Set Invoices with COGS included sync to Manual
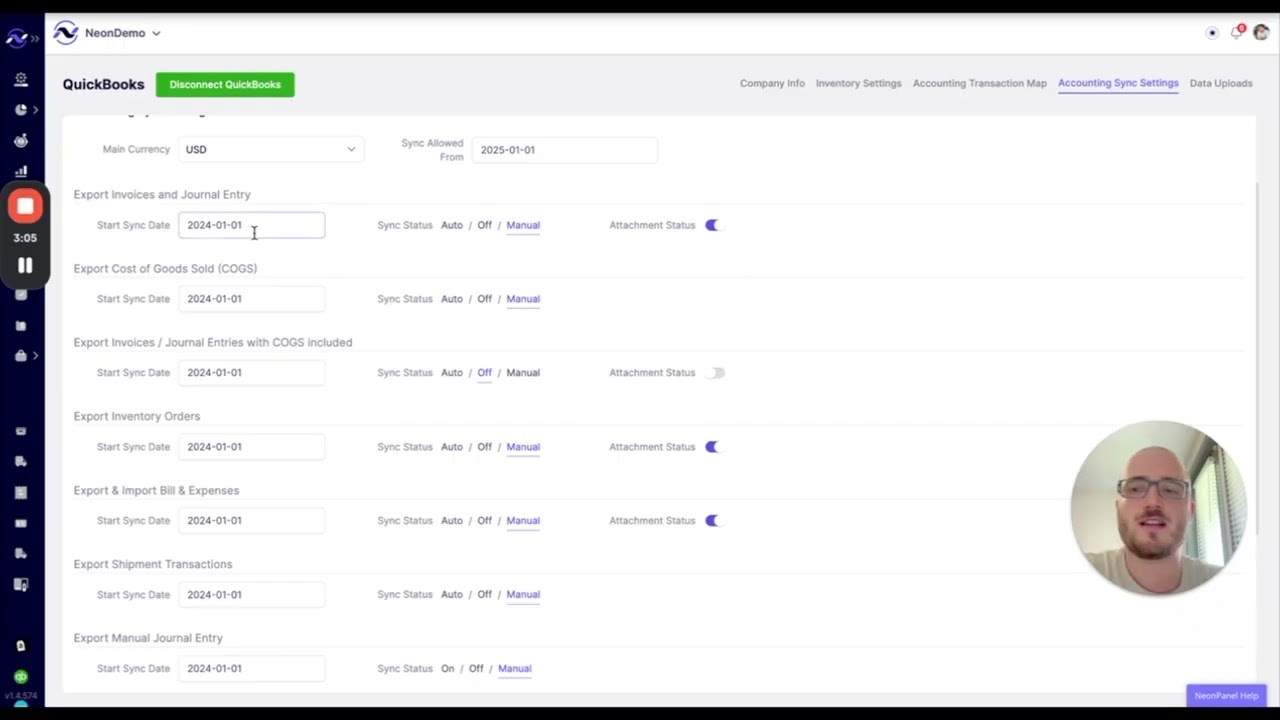1280x720 pixels. (x=523, y=373)
